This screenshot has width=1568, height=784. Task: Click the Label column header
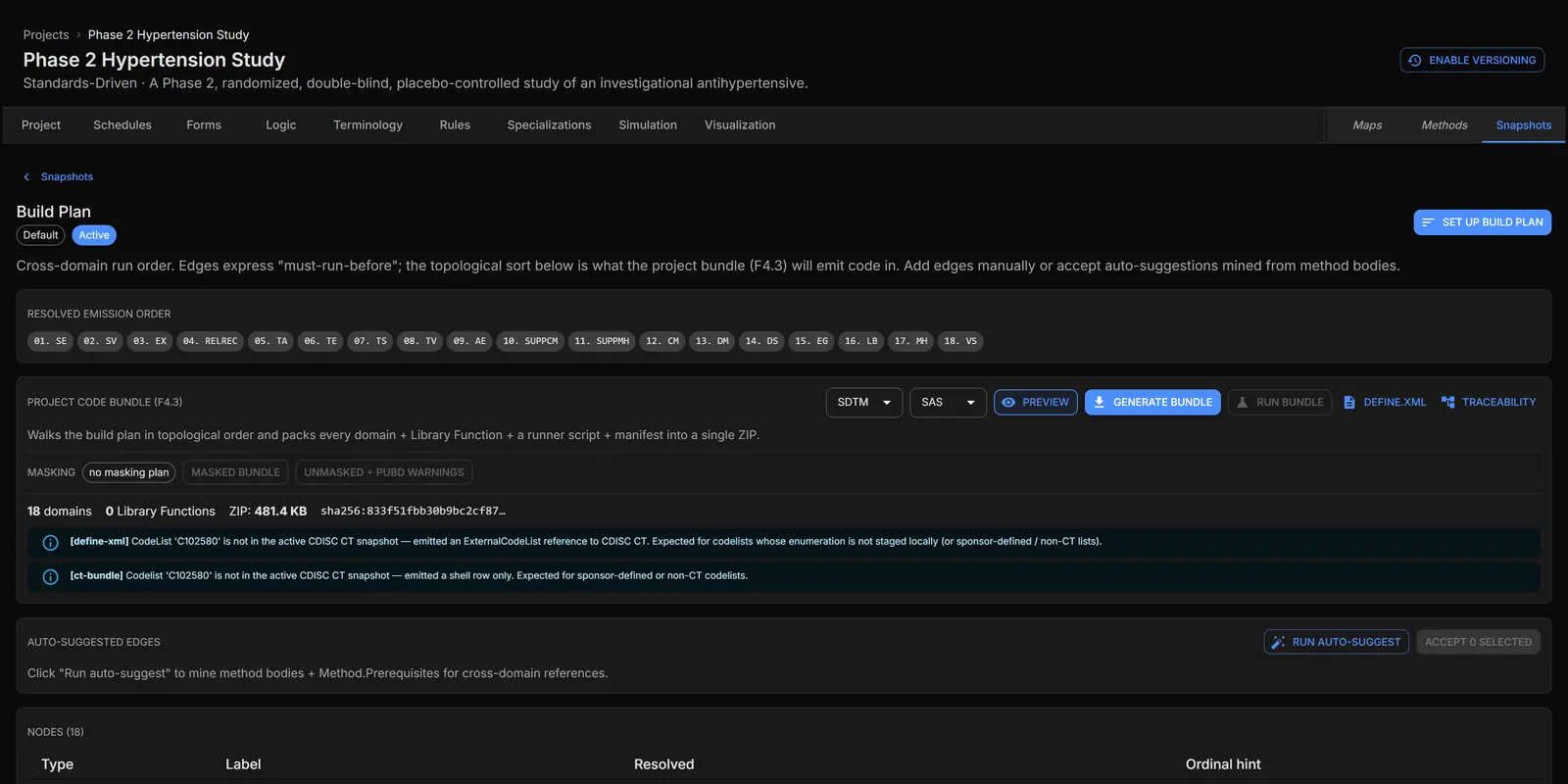(x=243, y=764)
